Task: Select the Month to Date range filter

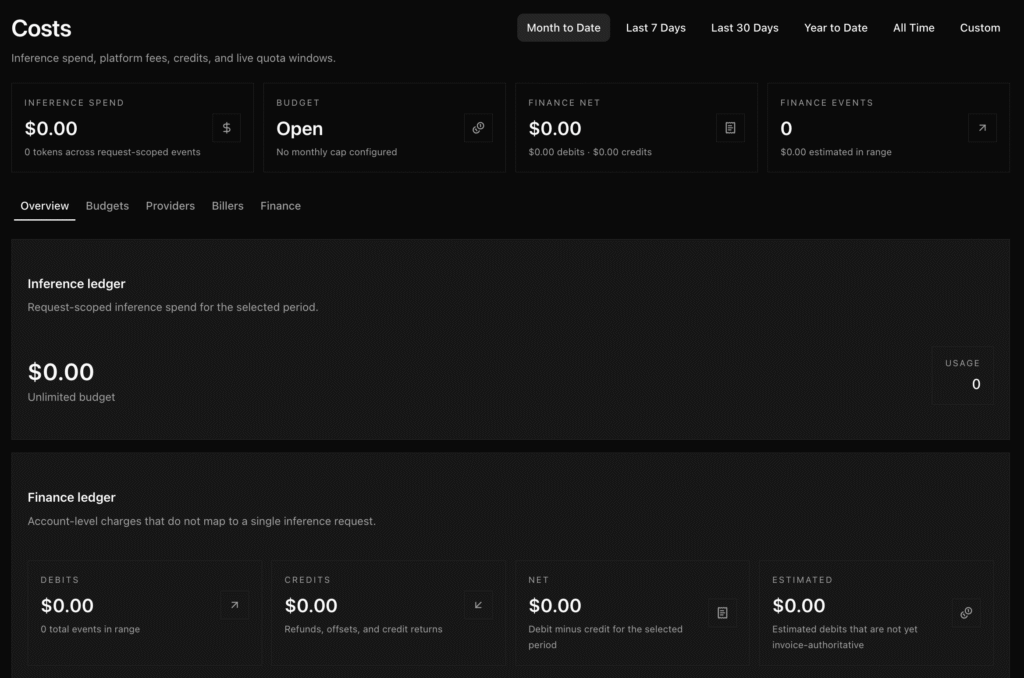Action: [x=563, y=27]
